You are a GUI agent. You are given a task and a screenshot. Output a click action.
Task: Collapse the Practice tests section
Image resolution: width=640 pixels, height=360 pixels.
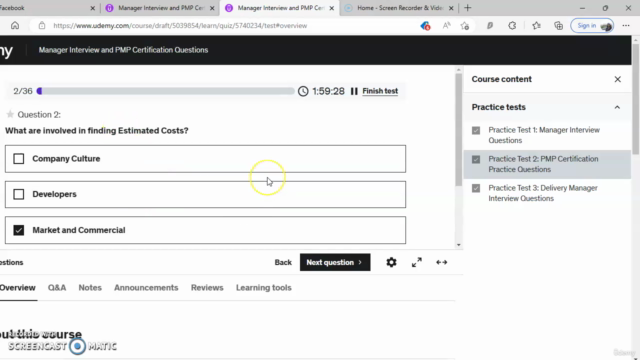click(x=617, y=107)
